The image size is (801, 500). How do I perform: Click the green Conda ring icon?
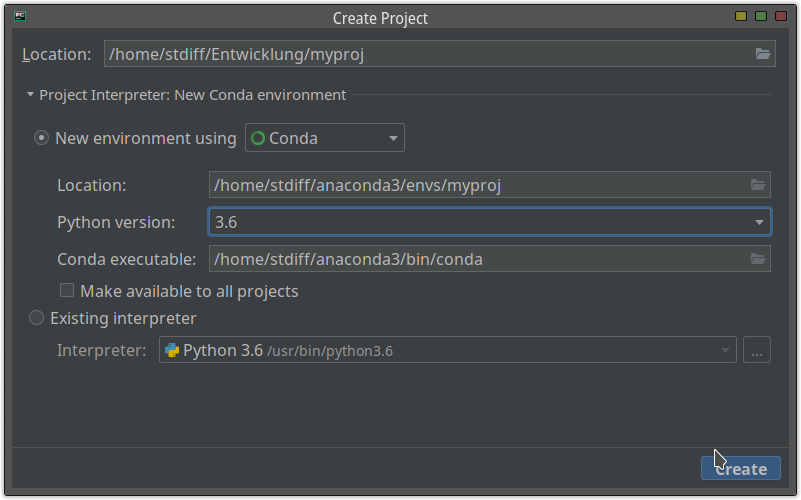click(258, 138)
